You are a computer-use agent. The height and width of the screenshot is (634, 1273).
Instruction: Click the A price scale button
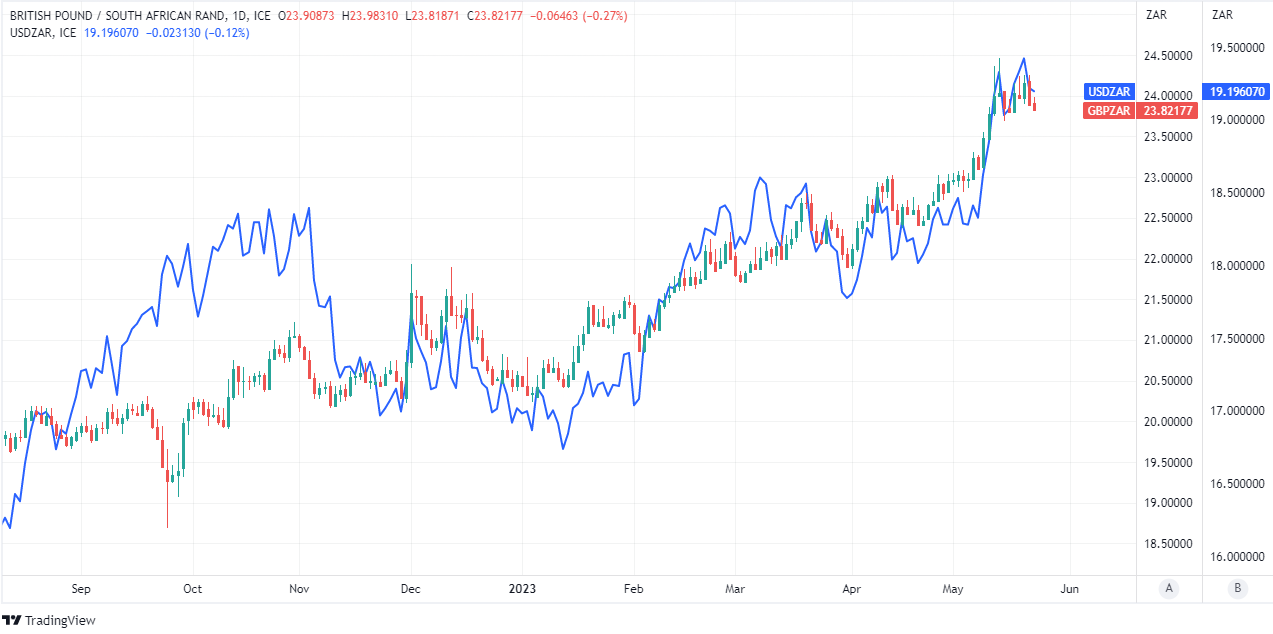[1169, 588]
